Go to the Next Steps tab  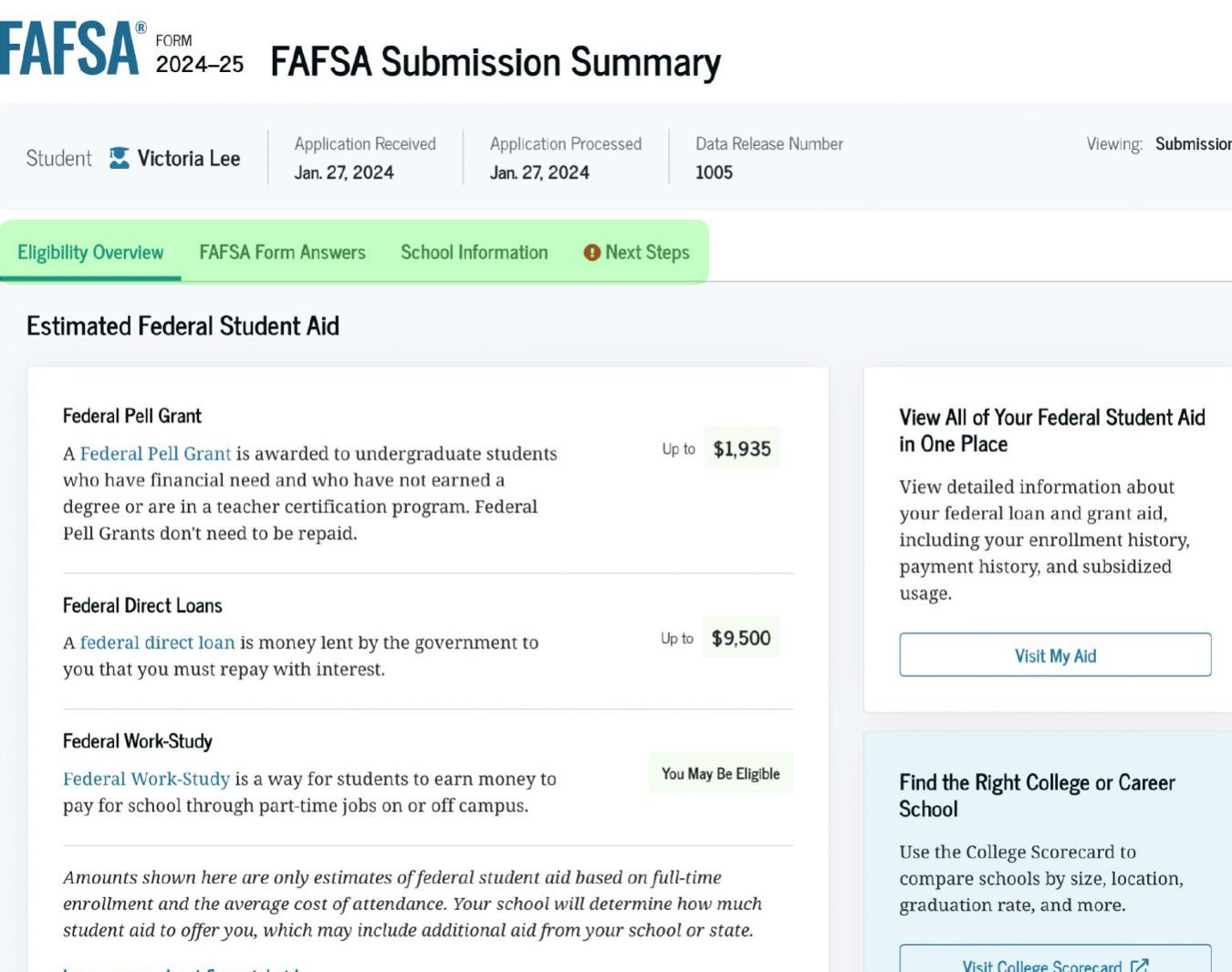pyautogui.click(x=647, y=253)
